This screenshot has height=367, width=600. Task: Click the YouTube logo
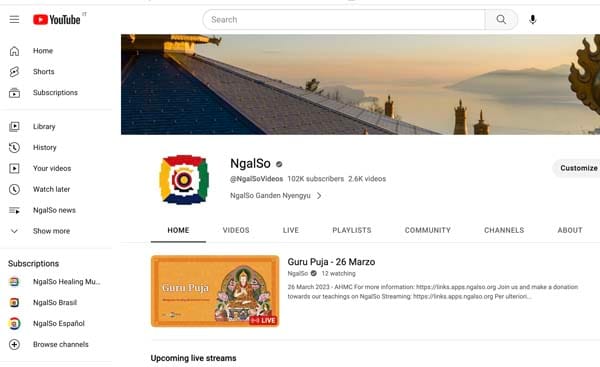(57, 20)
